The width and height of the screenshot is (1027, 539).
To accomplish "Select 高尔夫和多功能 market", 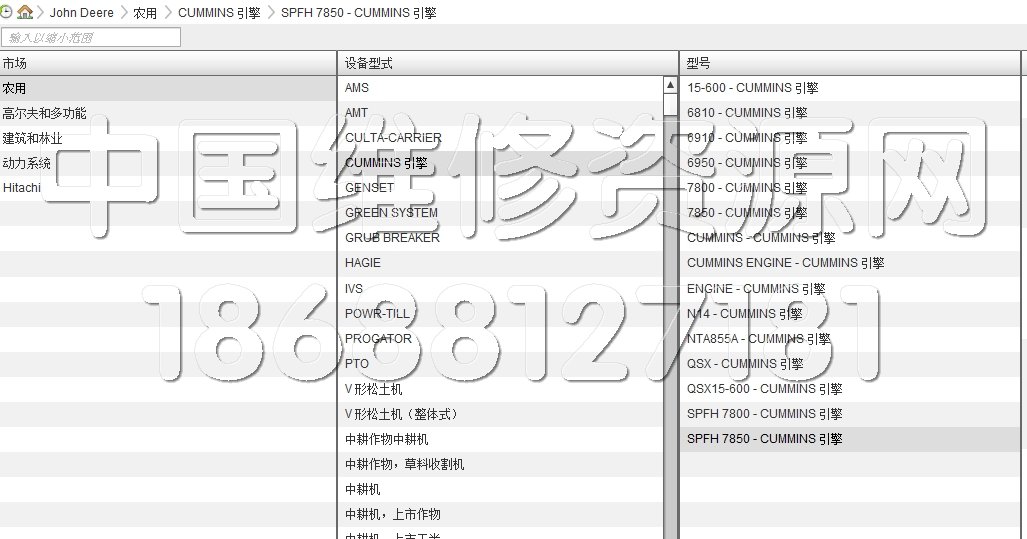I will point(44,113).
